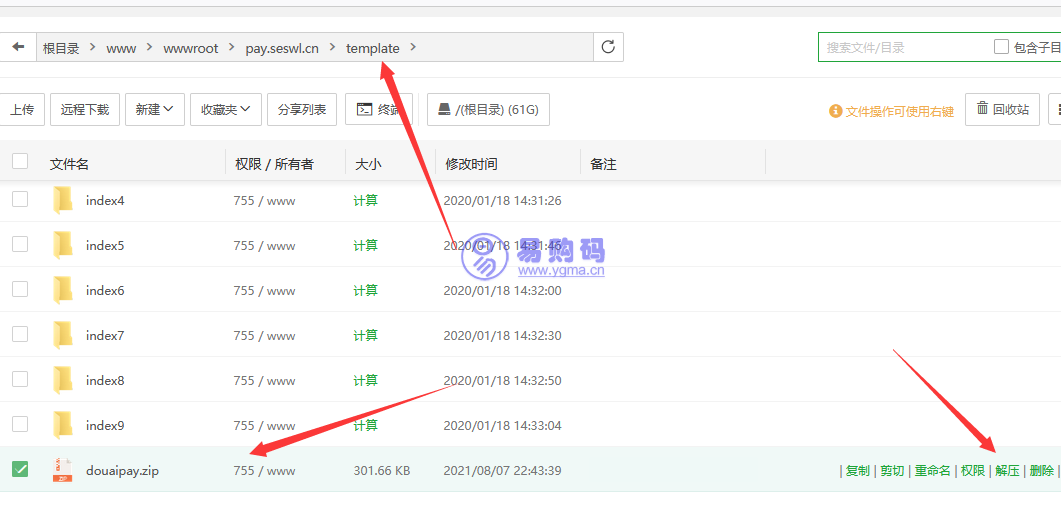Open the index7 folder icon
This screenshot has width=1061, height=510.
(63, 335)
